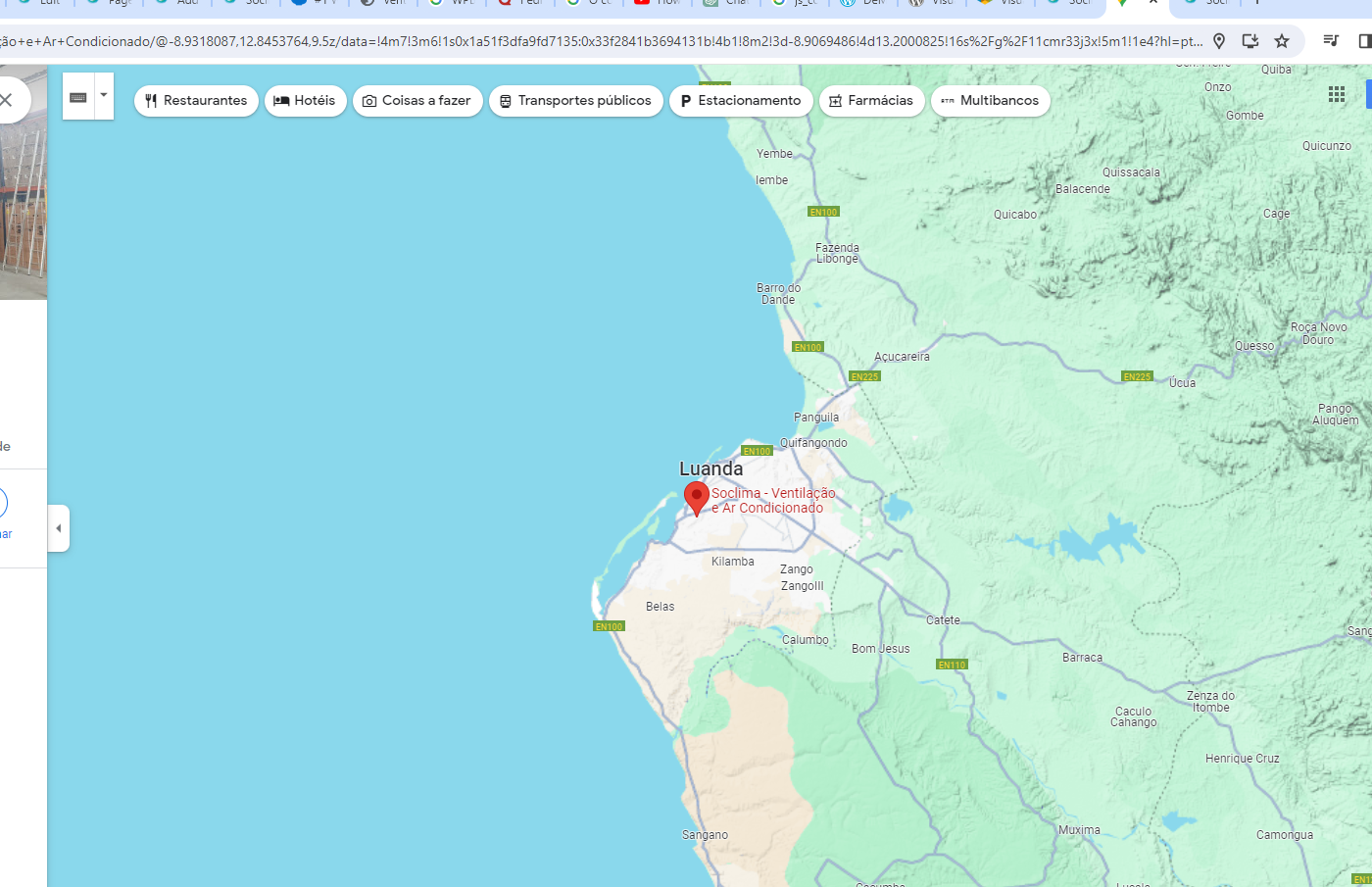Image resolution: width=1372 pixels, height=887 pixels.
Task: Close the search with the X icon
Action: coord(7,100)
